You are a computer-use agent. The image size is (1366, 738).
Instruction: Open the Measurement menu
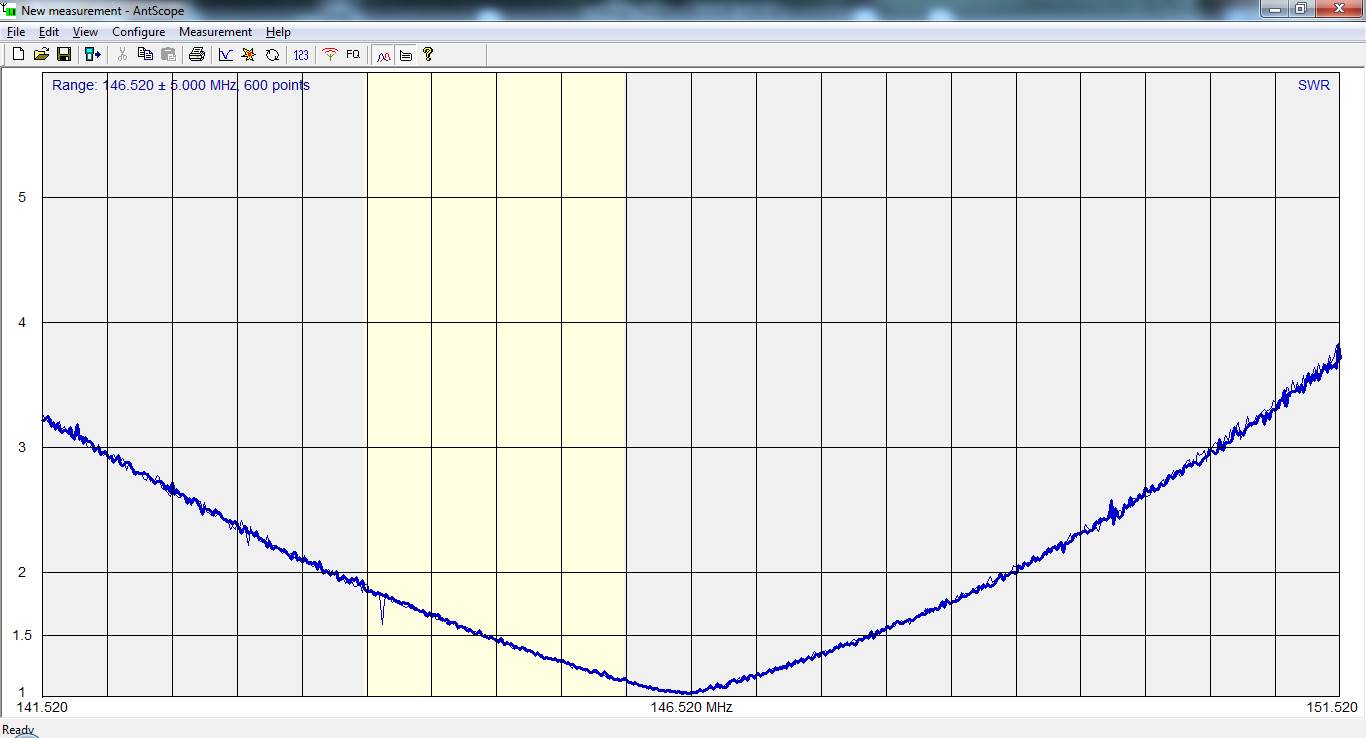pos(215,32)
